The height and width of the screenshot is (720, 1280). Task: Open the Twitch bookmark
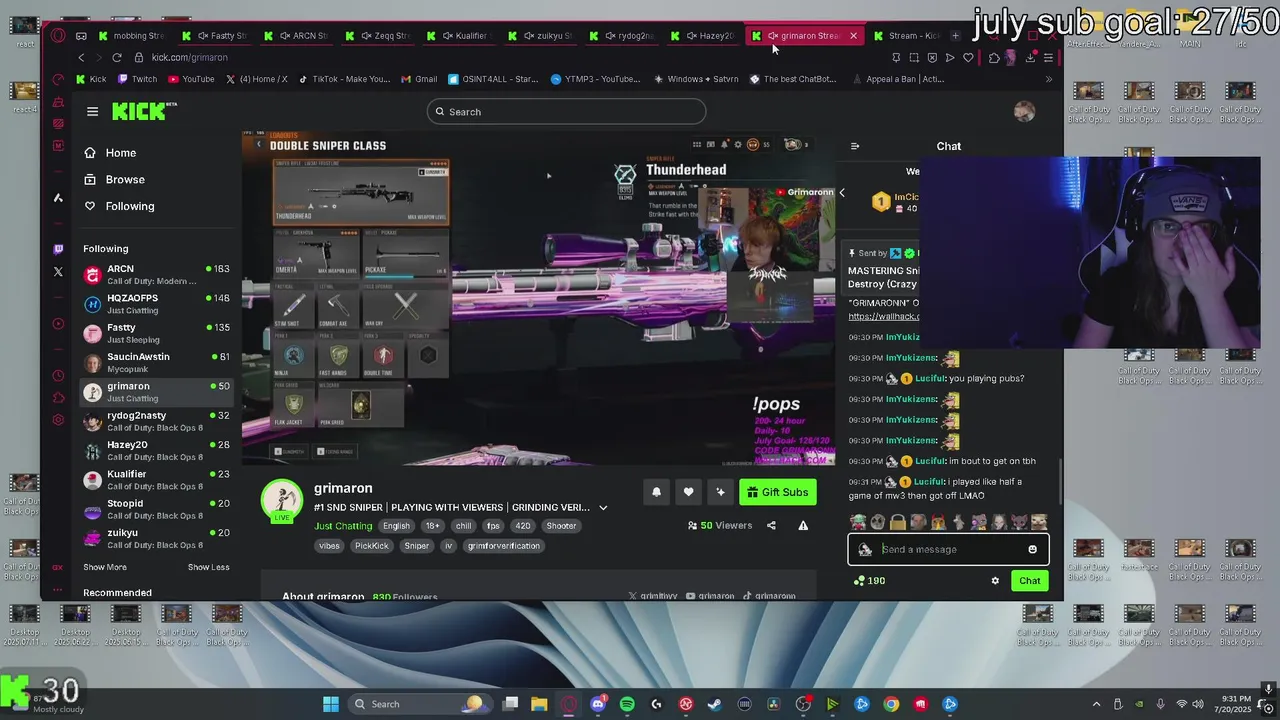pyautogui.click(x=137, y=79)
